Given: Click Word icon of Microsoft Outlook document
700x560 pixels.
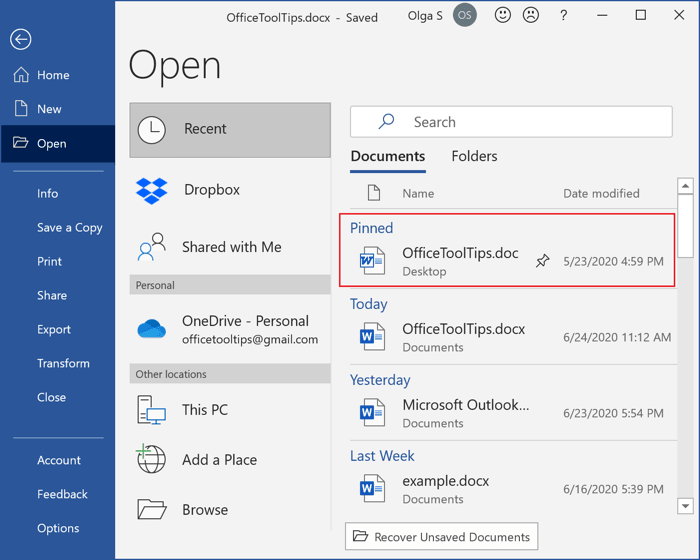Looking at the screenshot, I should tap(372, 412).
